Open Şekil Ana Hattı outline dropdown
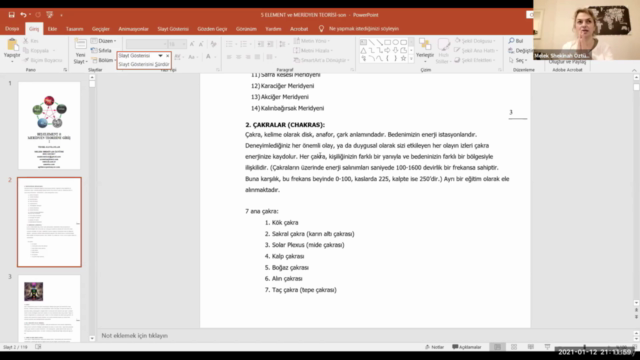The width and height of the screenshot is (640, 360). pos(476,51)
